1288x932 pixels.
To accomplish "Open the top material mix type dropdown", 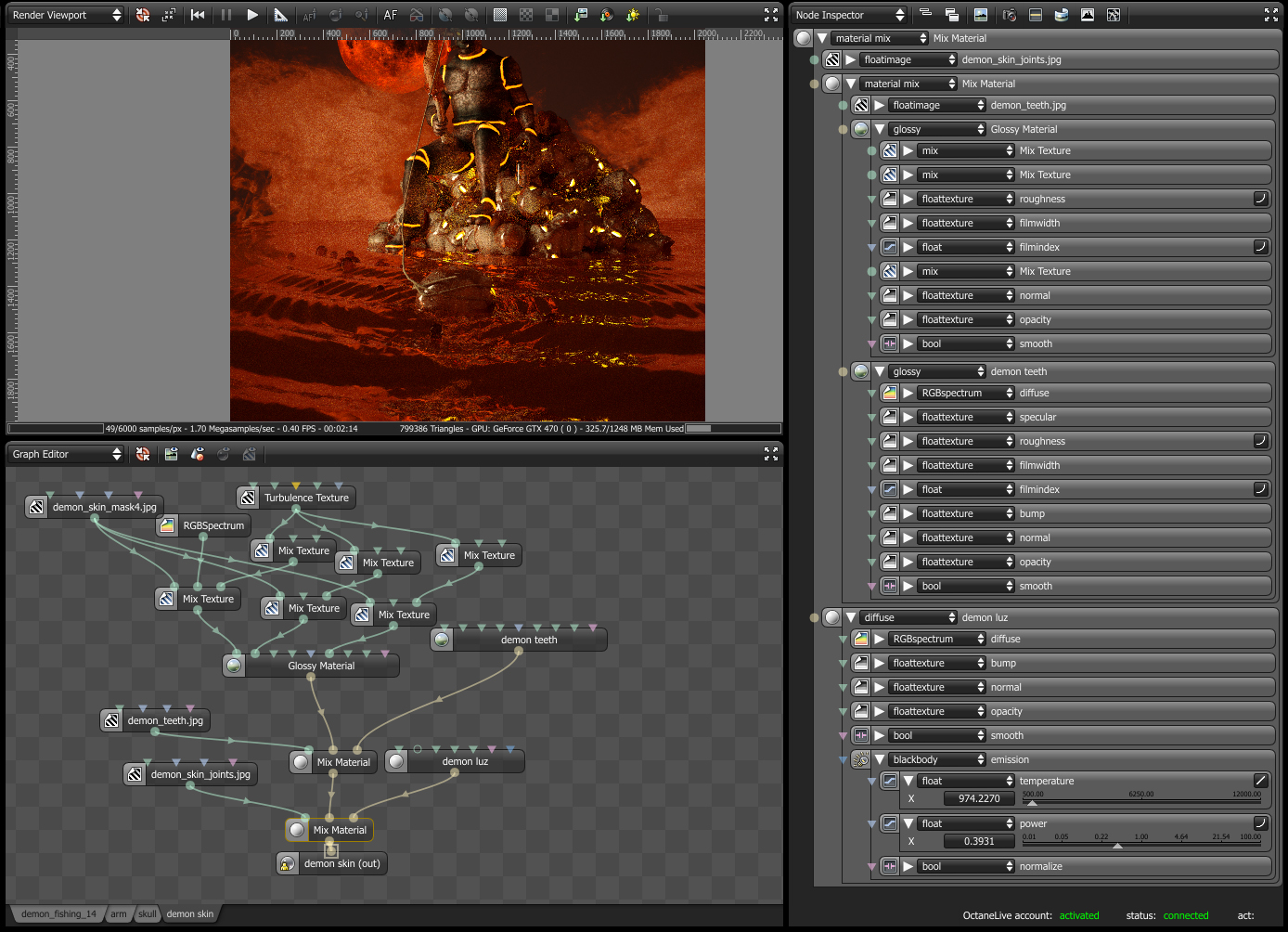I will point(880,38).
